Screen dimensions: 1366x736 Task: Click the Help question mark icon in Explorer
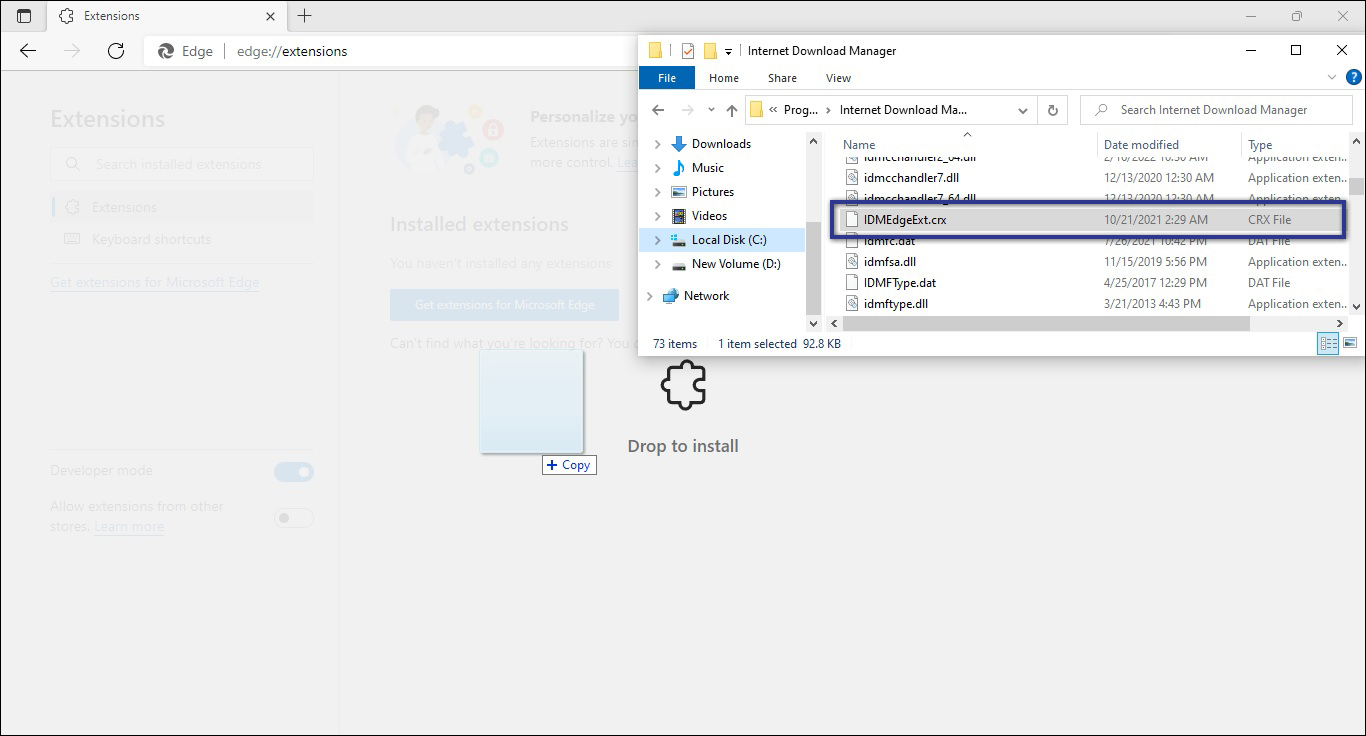coord(1355,77)
